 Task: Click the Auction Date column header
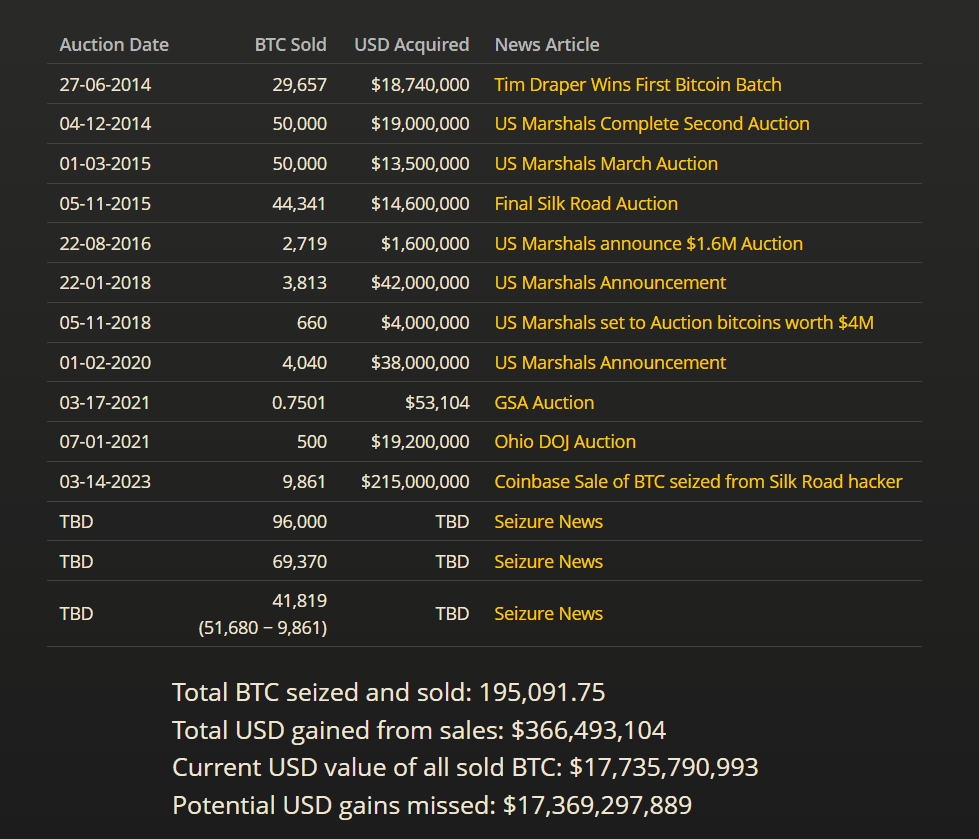click(x=114, y=45)
